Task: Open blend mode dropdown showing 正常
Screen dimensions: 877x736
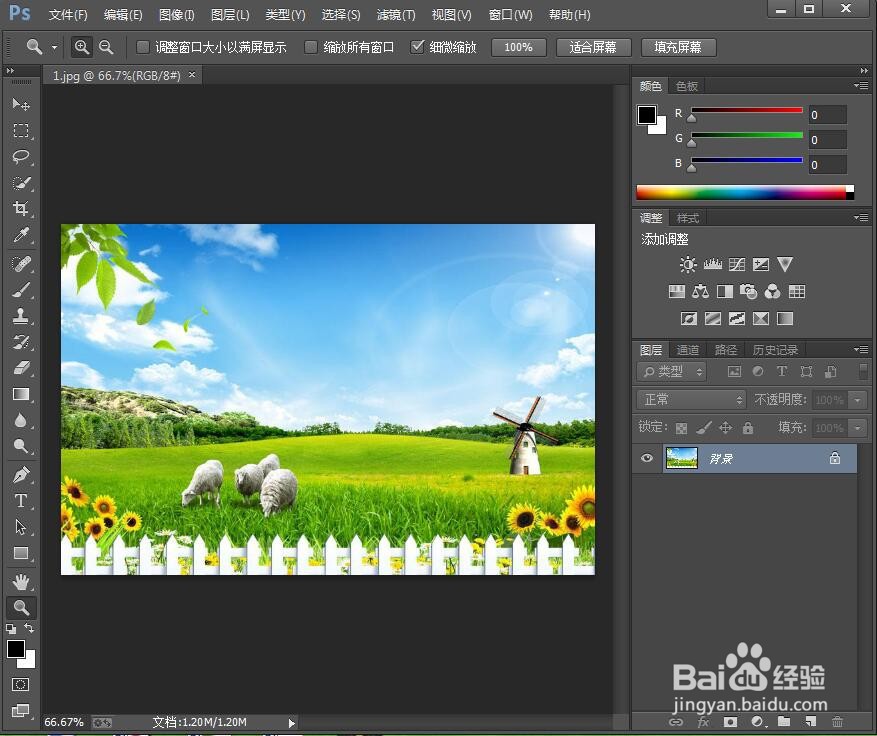Action: tap(691, 399)
